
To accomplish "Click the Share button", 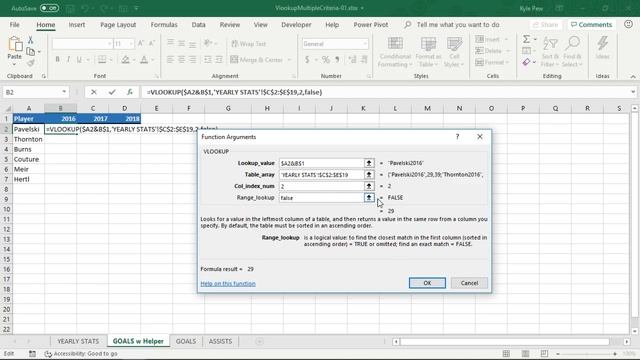I will point(545,24).
